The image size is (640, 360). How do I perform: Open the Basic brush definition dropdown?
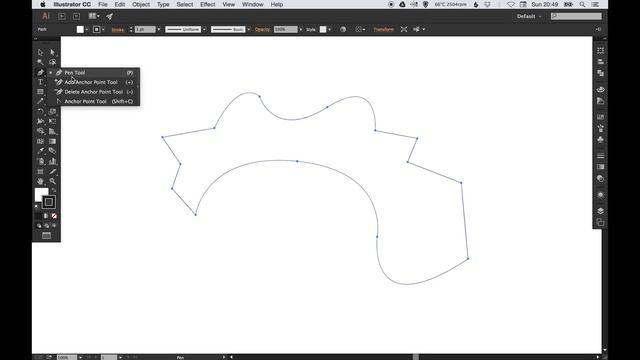pos(249,29)
